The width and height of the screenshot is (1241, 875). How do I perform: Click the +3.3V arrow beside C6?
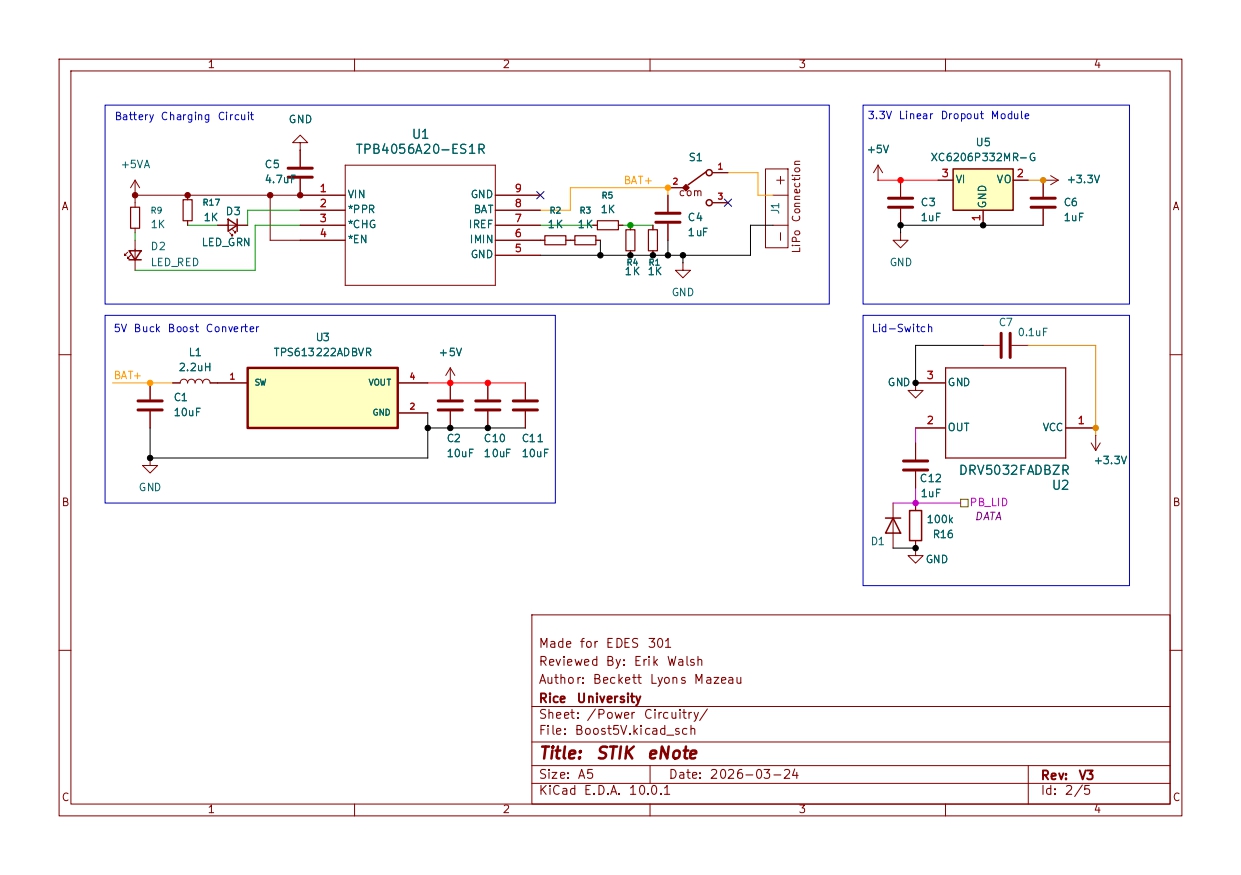1053,180
